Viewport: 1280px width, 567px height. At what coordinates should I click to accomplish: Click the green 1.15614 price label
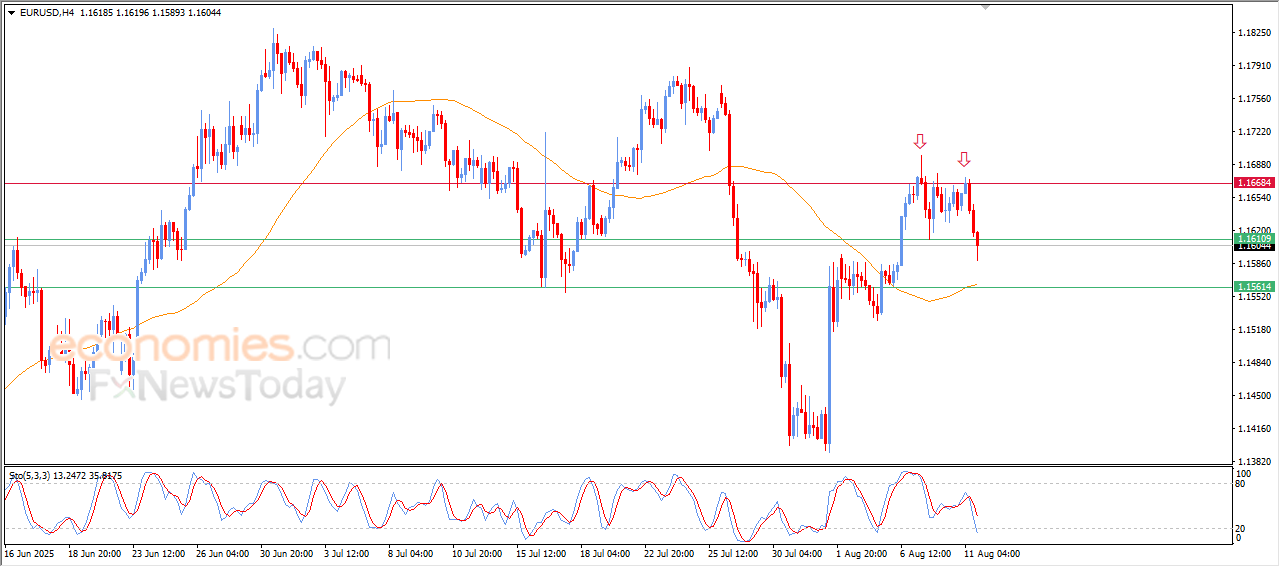[x=1254, y=287]
